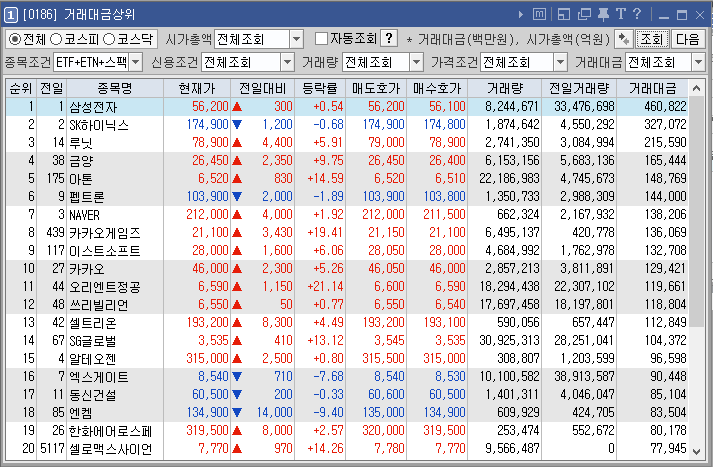Click the table vertical scrollbar thumb
The image size is (713, 467).
696,211
